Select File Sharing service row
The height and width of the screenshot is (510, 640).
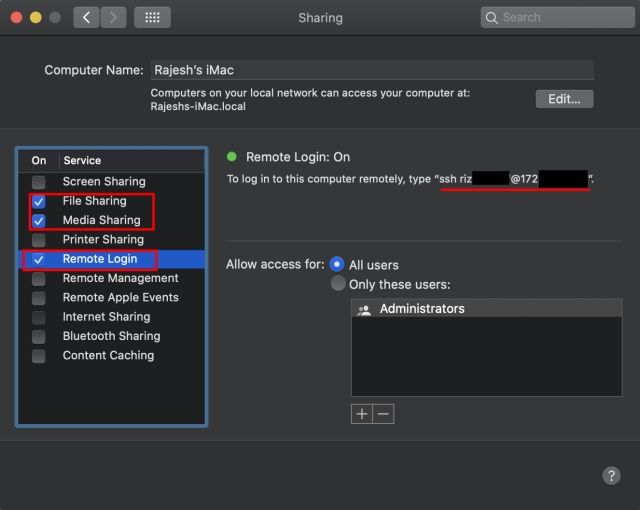pos(111,201)
